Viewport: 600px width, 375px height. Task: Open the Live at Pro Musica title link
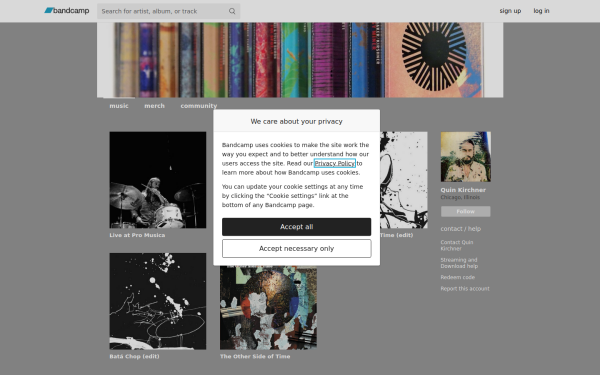[137, 235]
